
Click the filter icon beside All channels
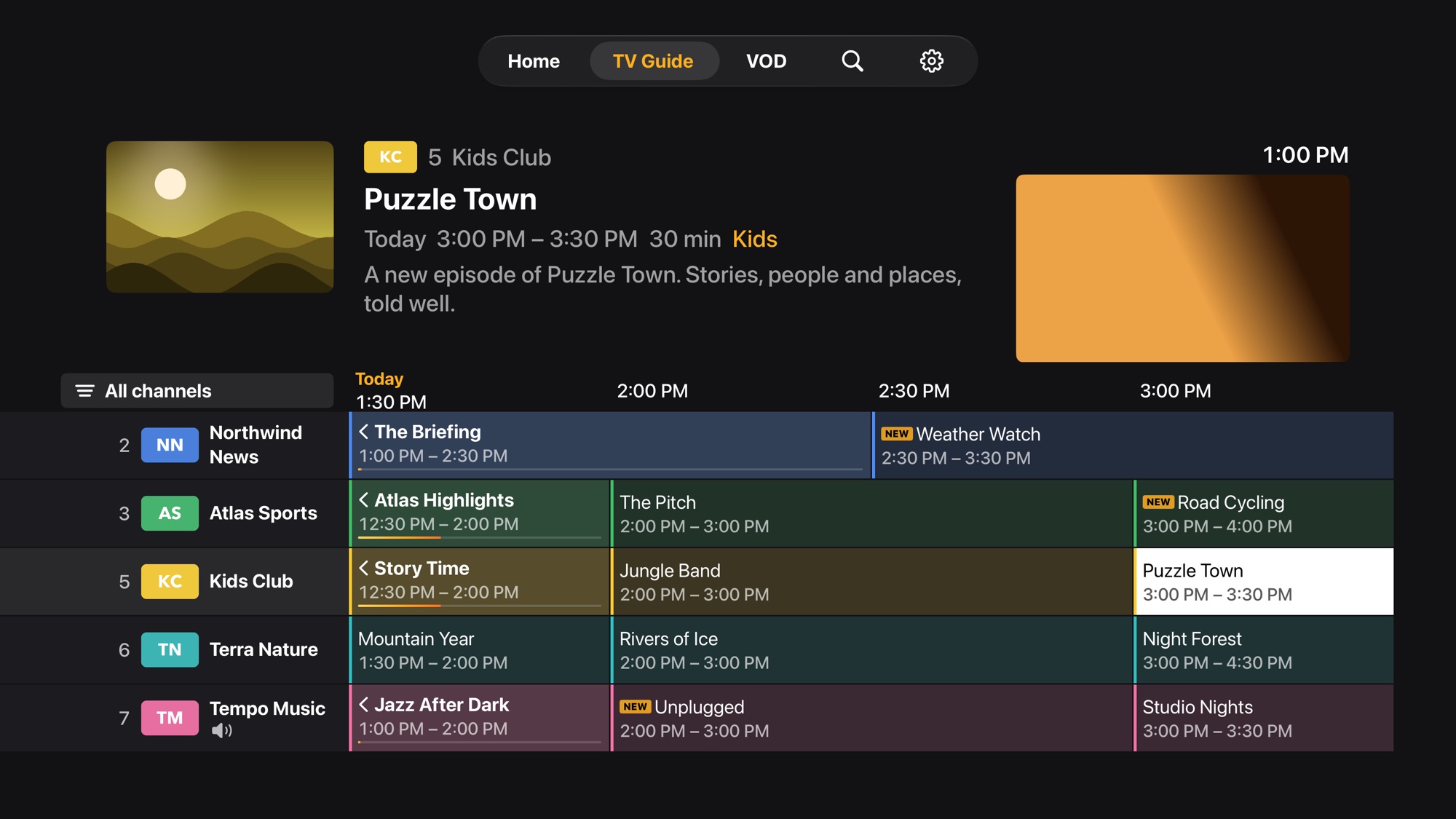(85, 391)
